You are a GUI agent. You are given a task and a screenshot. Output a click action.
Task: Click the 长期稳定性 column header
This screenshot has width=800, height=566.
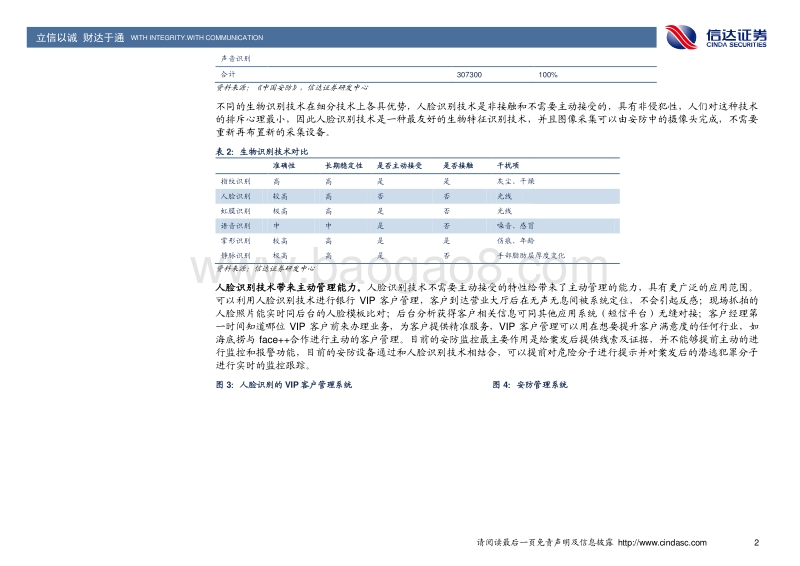tap(344, 165)
